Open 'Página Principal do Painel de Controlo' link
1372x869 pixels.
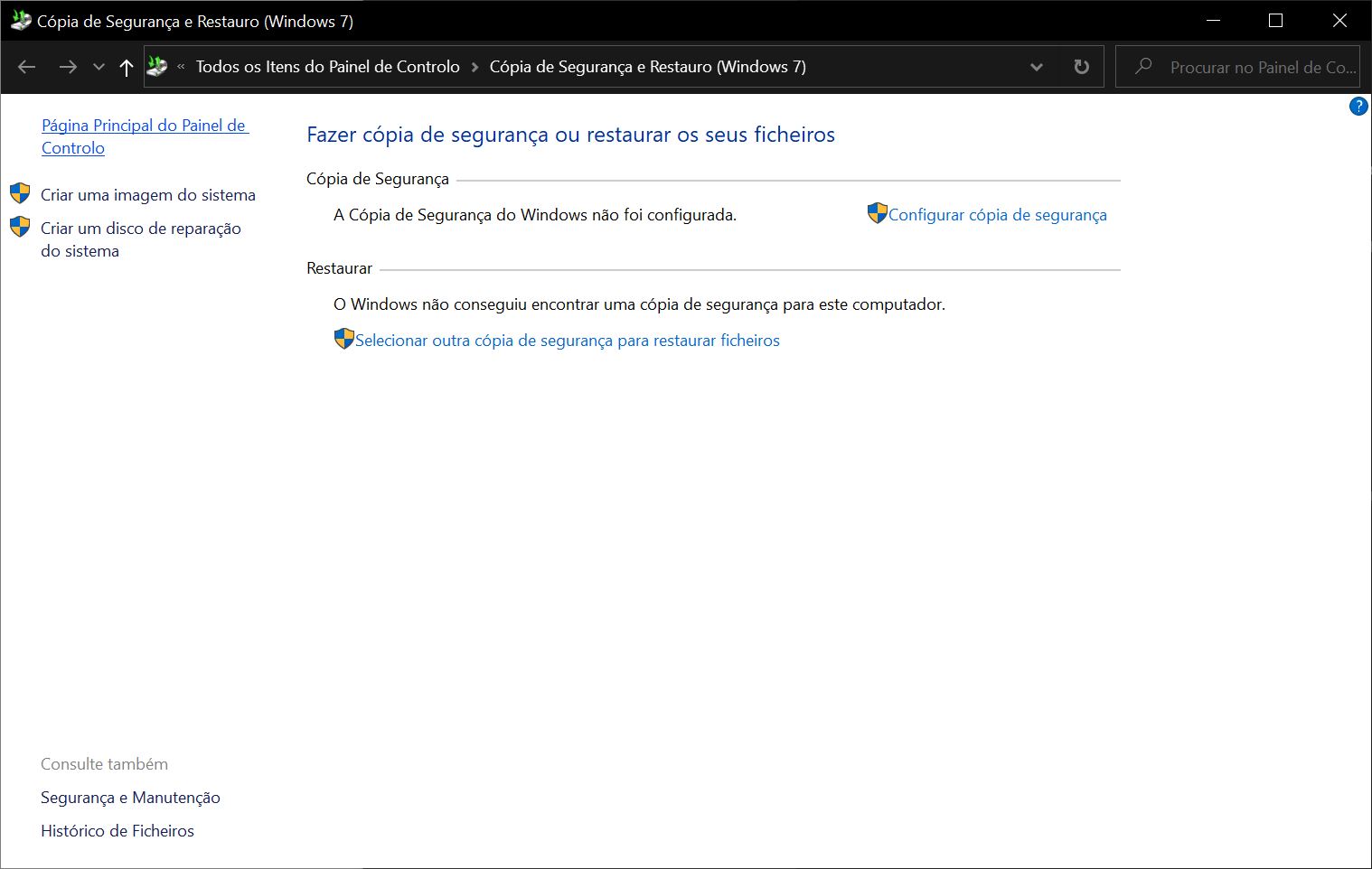(x=146, y=136)
